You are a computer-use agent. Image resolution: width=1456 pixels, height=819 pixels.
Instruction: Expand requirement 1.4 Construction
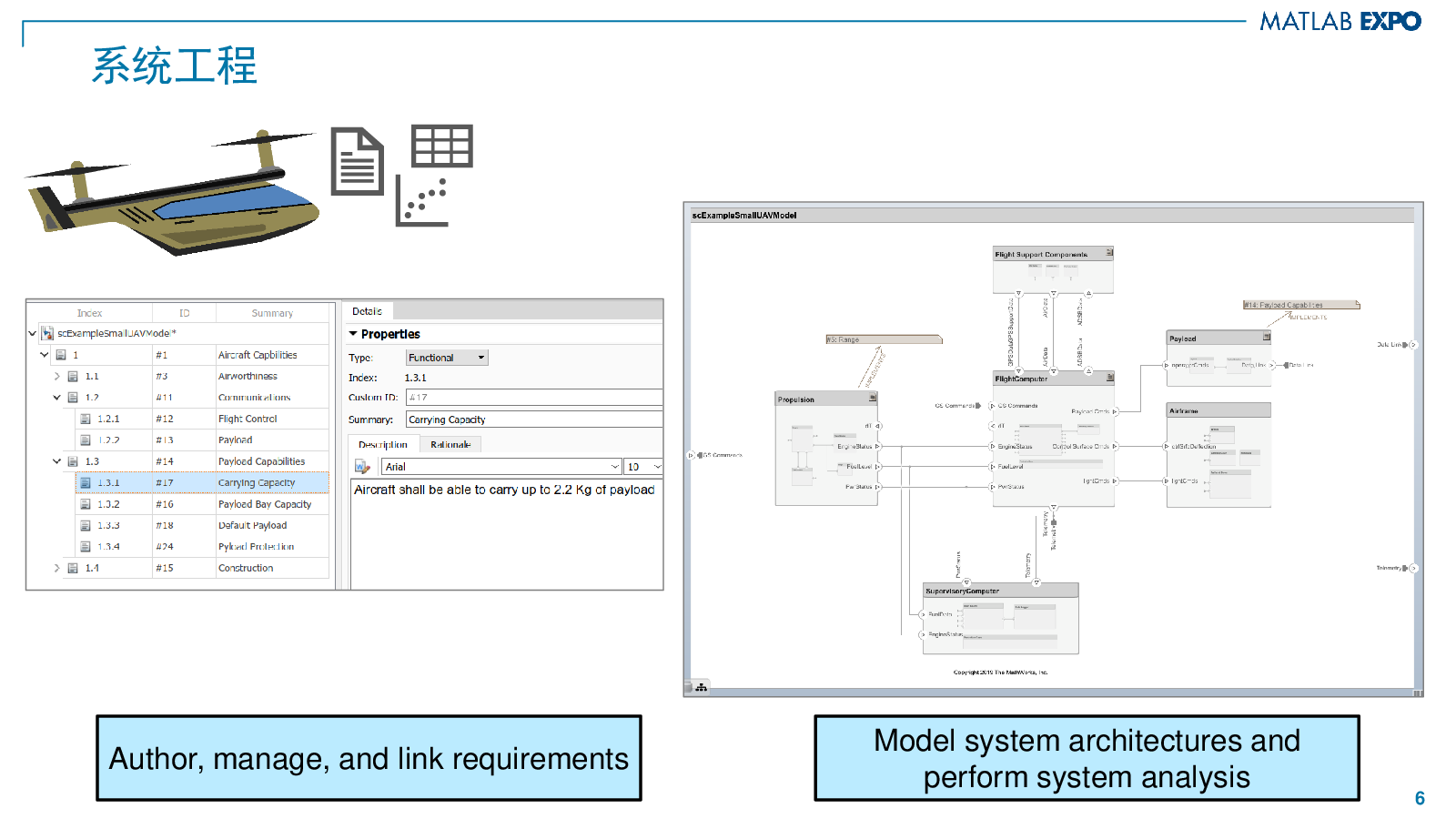pos(56,568)
